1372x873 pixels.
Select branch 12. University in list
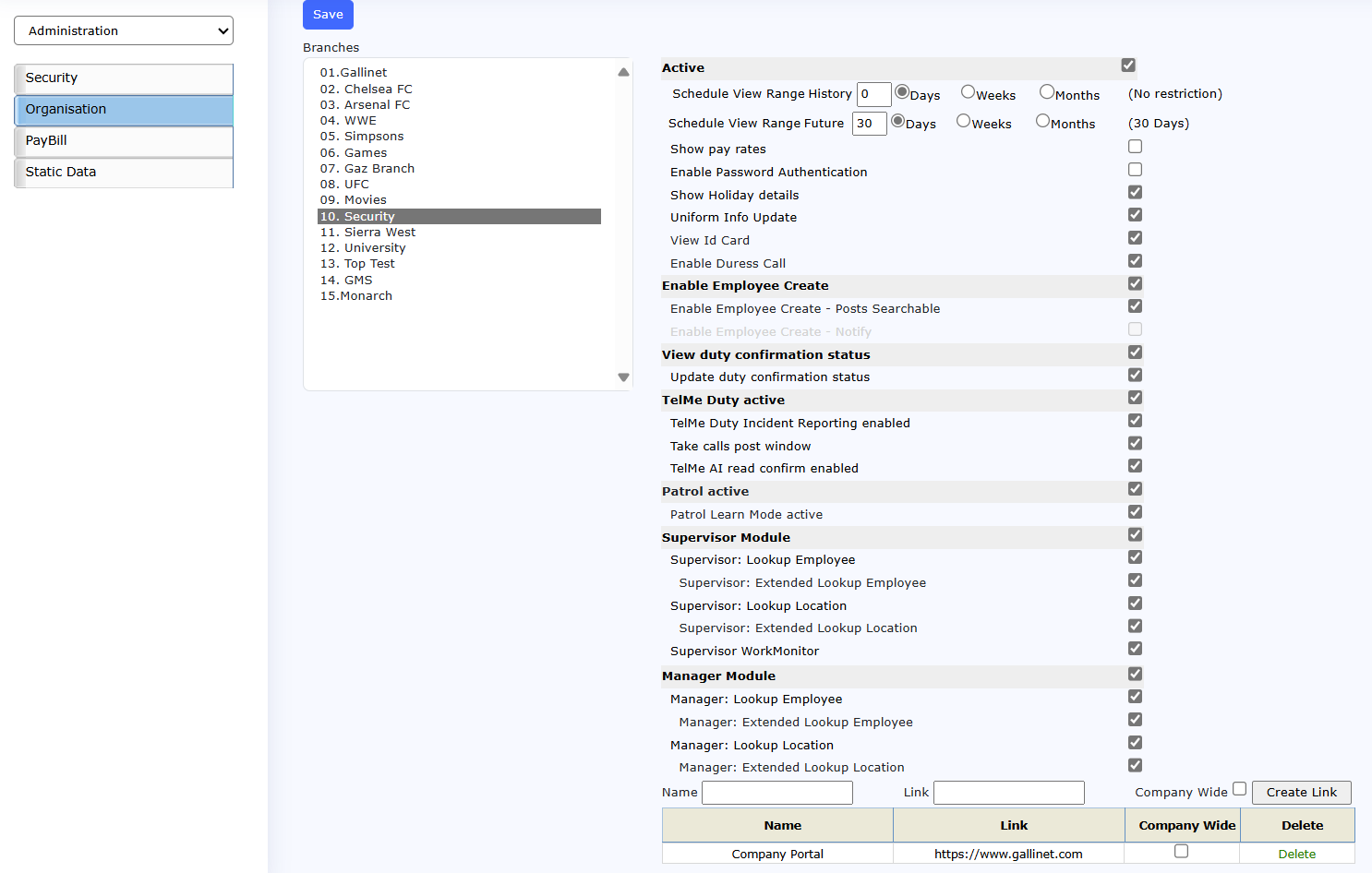click(363, 248)
